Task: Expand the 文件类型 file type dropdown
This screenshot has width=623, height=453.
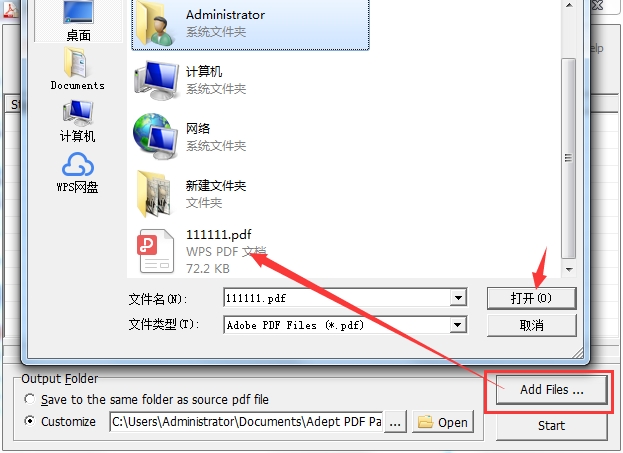Action: tap(458, 325)
